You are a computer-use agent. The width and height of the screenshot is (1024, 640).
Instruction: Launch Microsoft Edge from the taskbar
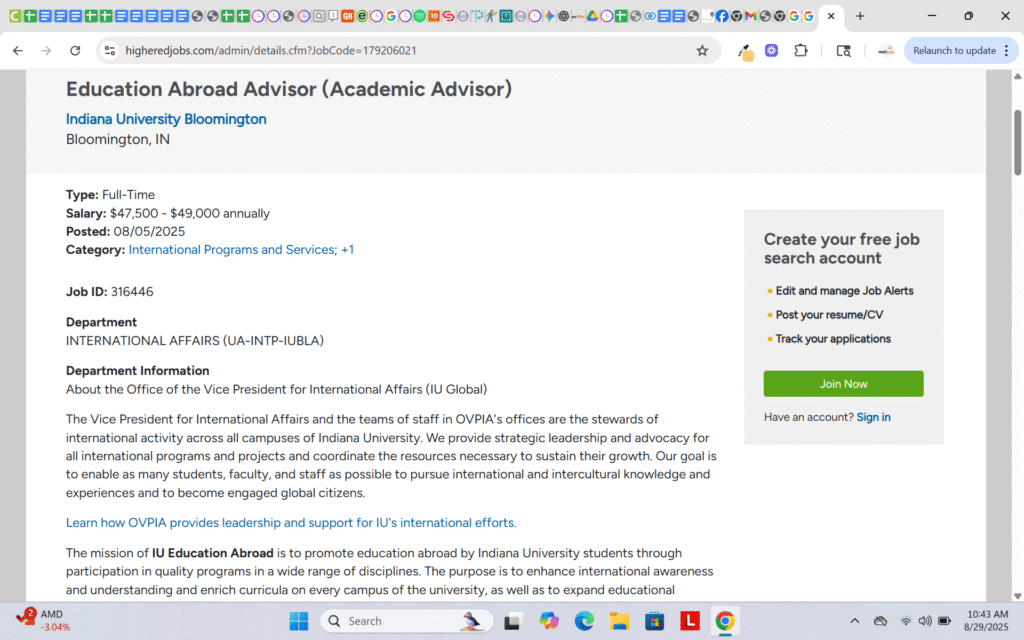point(584,621)
